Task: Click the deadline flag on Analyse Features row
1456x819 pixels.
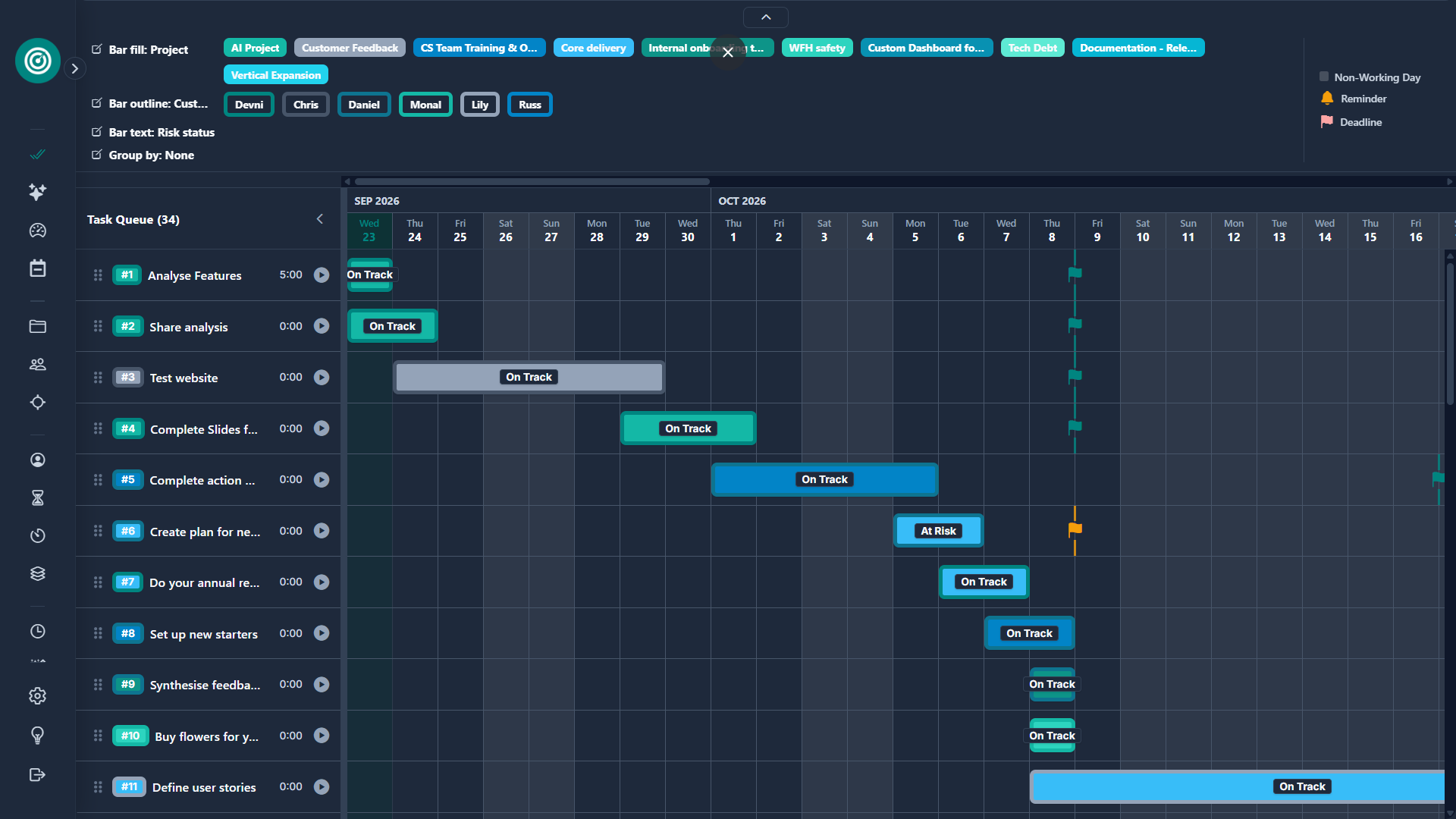Action: click(1075, 273)
